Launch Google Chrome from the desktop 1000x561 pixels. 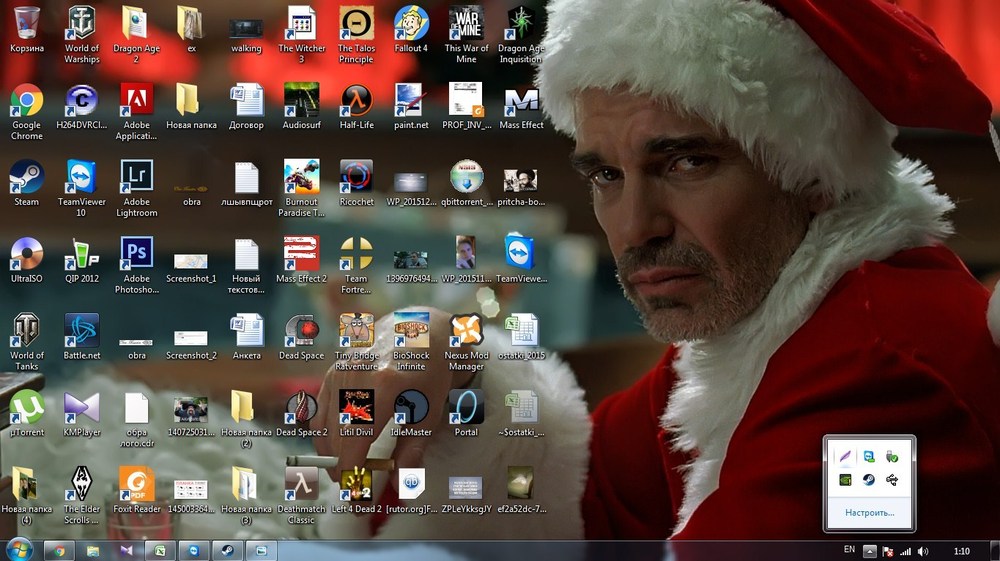26,101
